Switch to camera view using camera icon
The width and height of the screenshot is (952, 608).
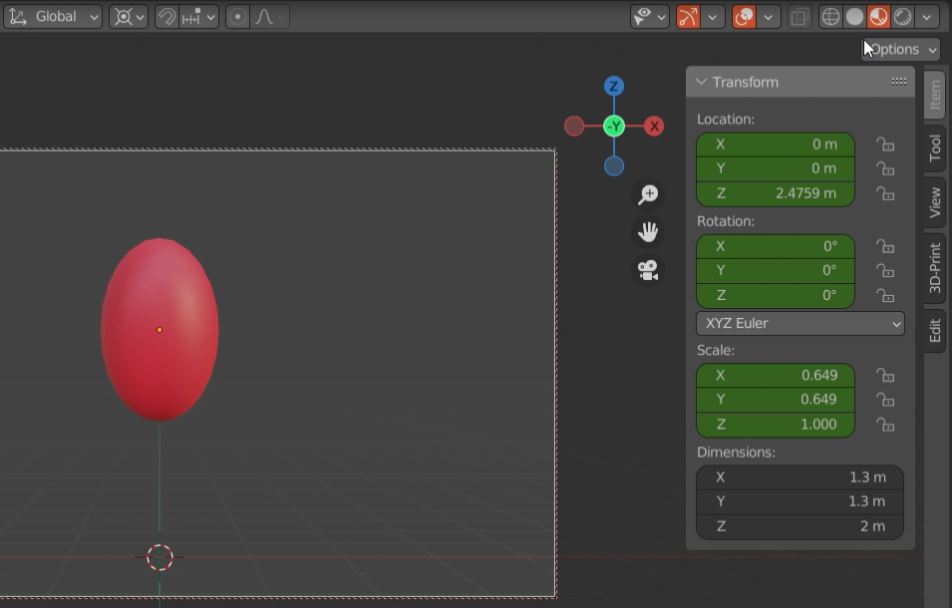647,269
